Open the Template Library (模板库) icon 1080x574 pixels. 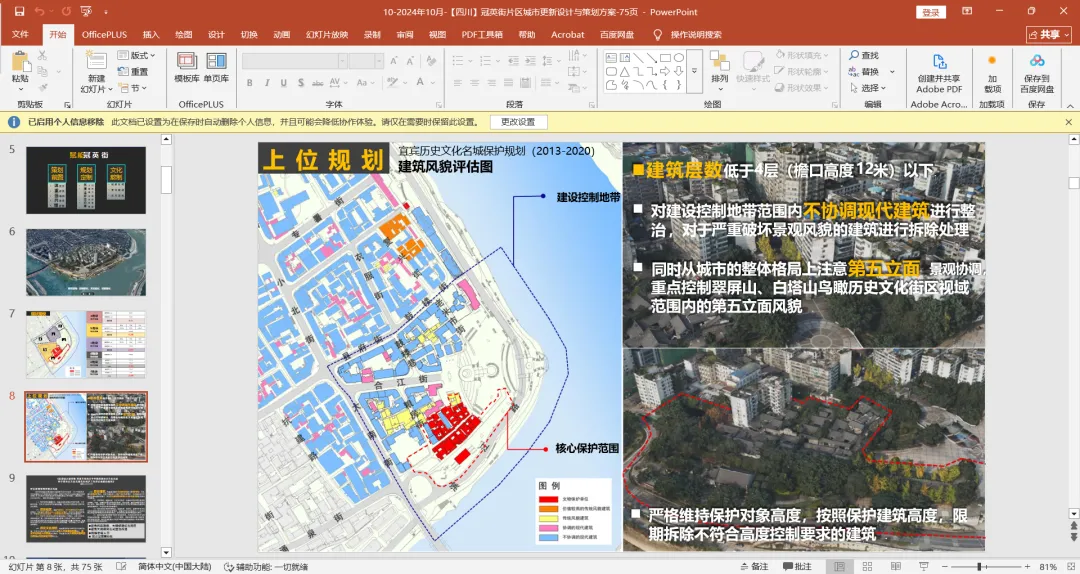point(187,61)
